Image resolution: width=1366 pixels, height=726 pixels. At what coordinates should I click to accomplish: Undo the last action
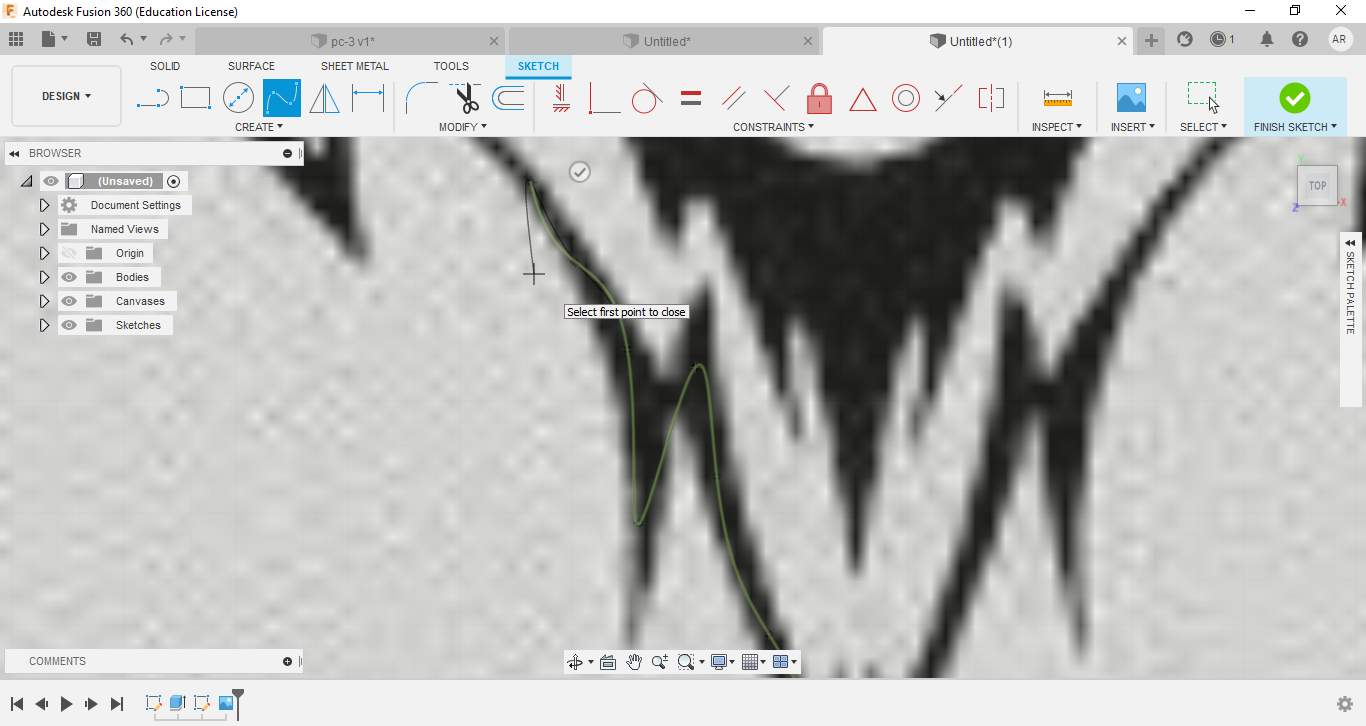(x=127, y=39)
